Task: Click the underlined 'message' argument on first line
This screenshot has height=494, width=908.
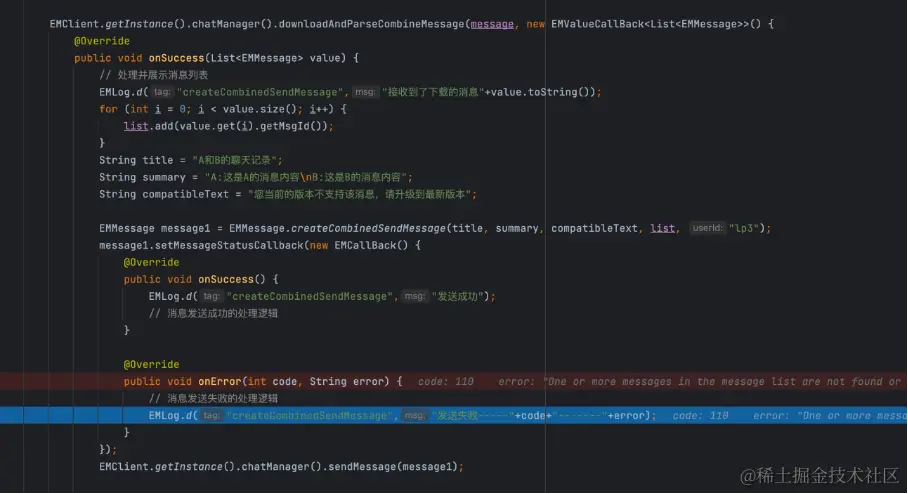Action: click(492, 24)
